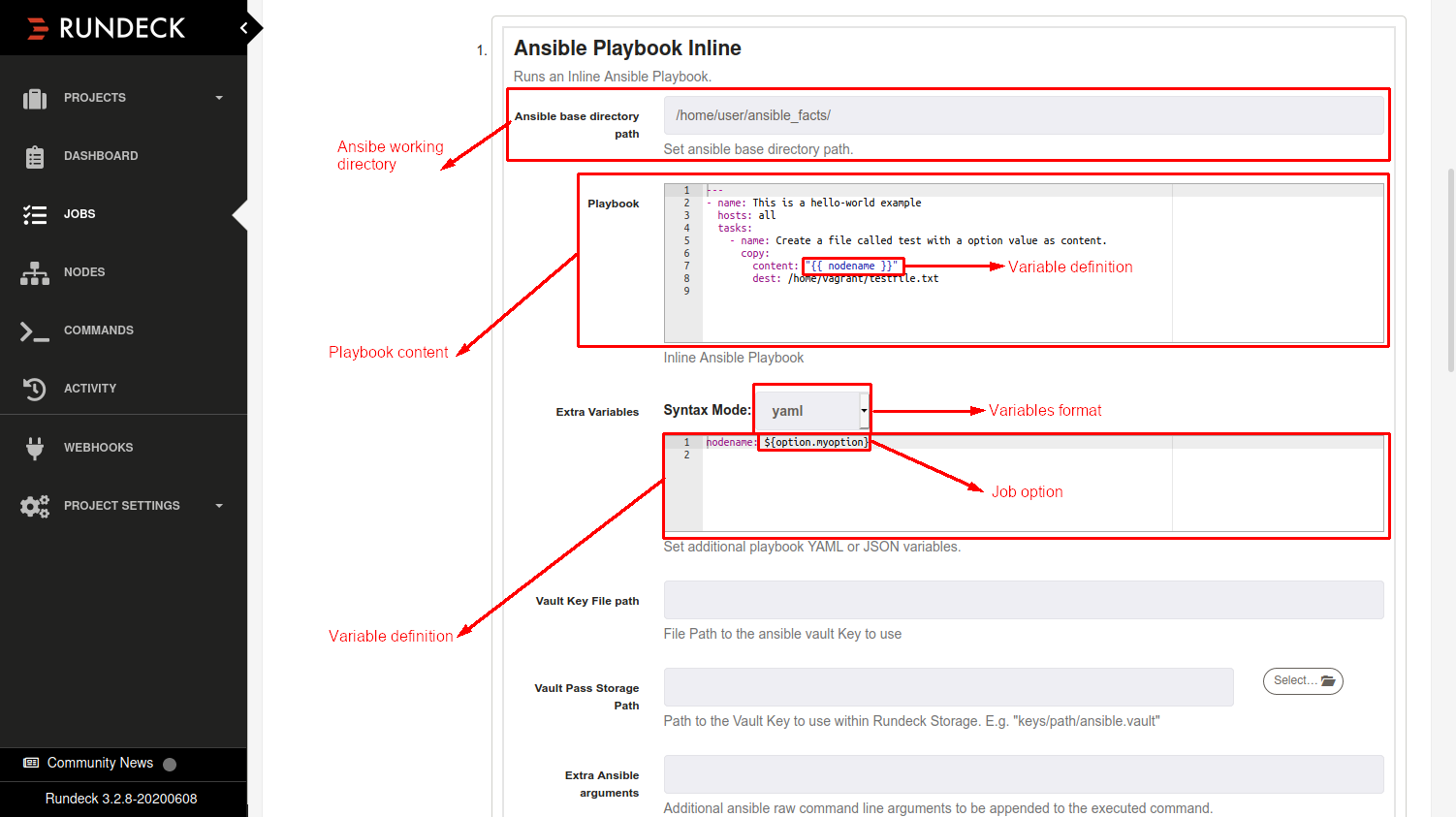Click the Rundeck logo
The height and width of the screenshot is (817, 1456).
(106, 28)
